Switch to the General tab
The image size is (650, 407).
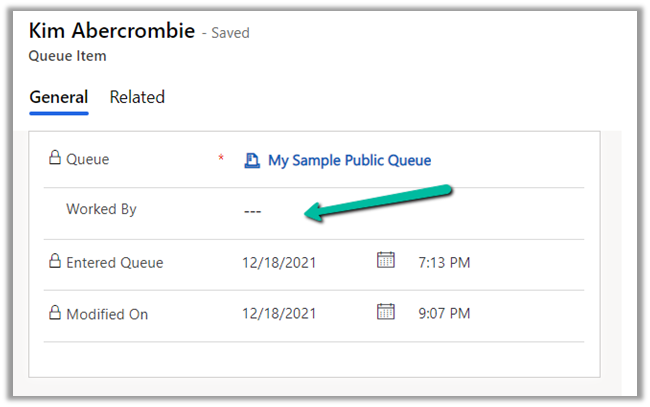(58, 97)
